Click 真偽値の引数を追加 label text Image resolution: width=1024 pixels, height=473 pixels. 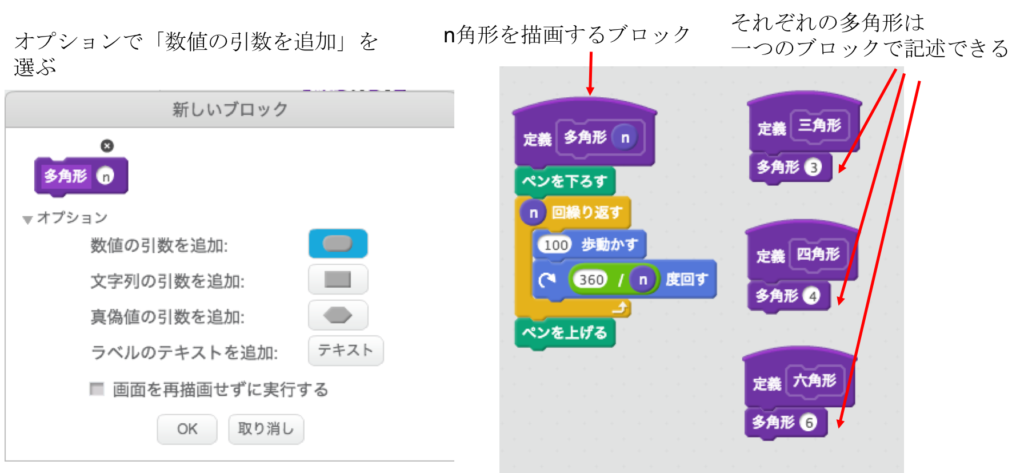click(167, 317)
